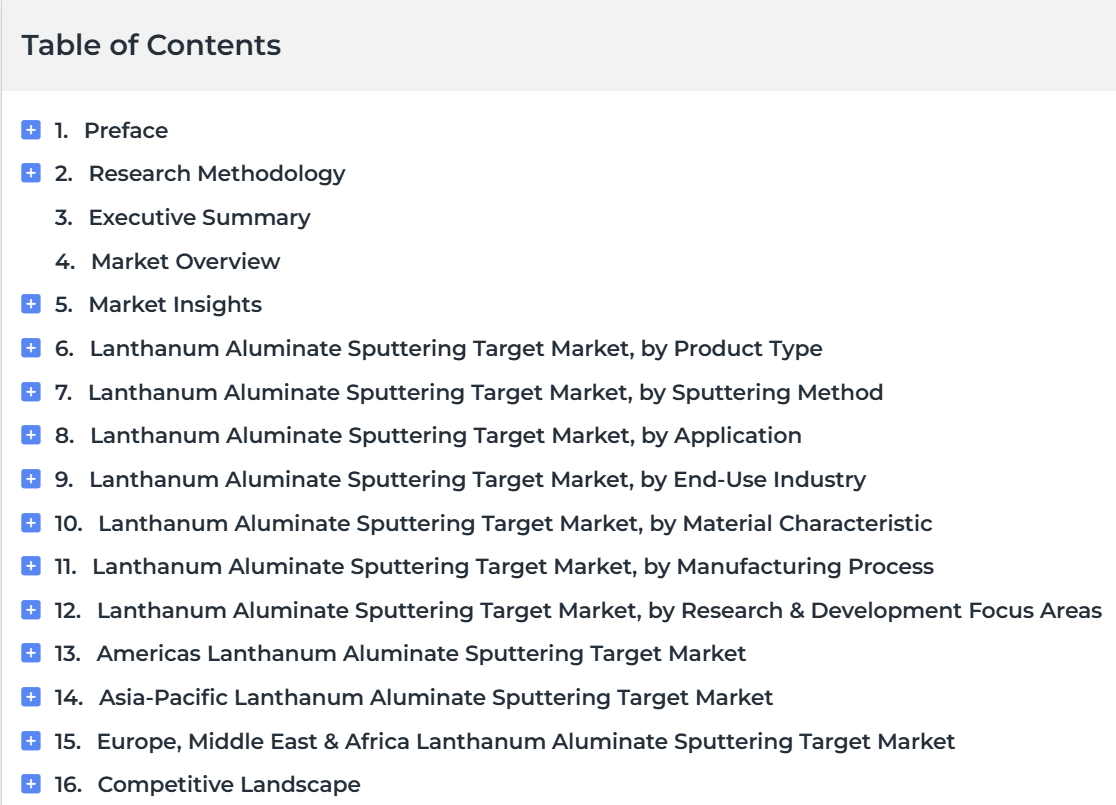The width and height of the screenshot is (1116, 805).
Task: Expand the by Product Type section icon
Action: point(31,348)
